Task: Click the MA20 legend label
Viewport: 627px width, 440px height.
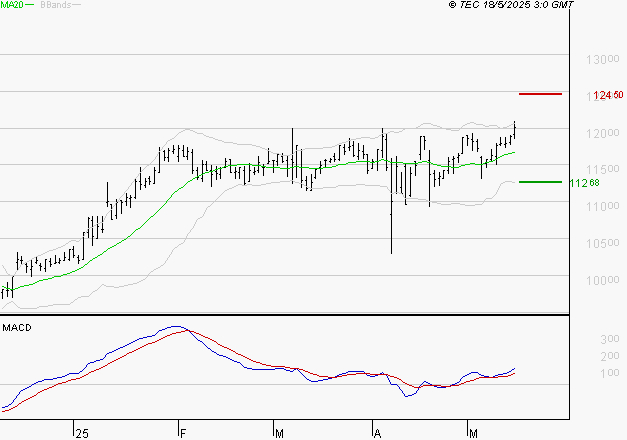Action: coord(11,5)
